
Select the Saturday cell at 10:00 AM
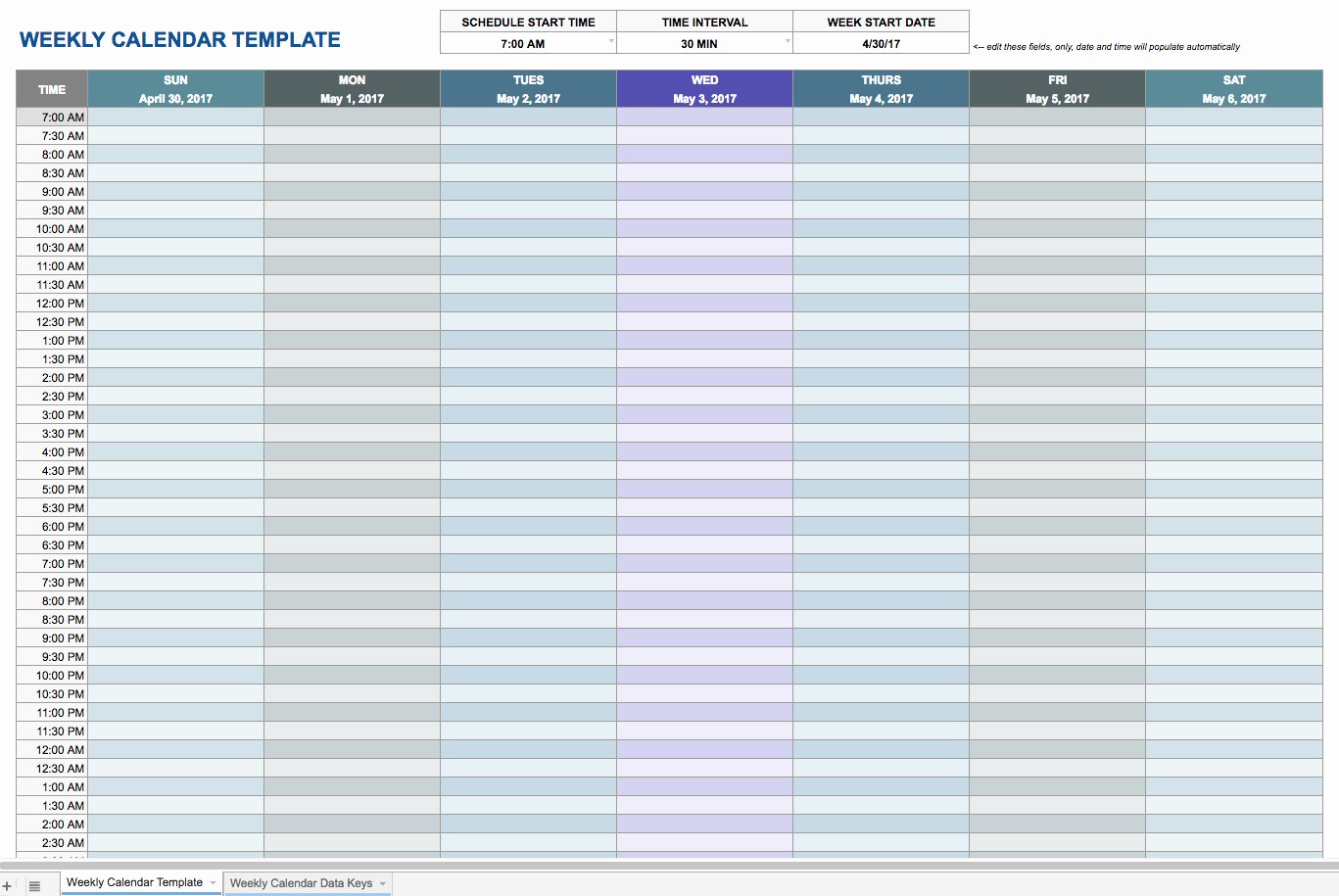(1234, 229)
